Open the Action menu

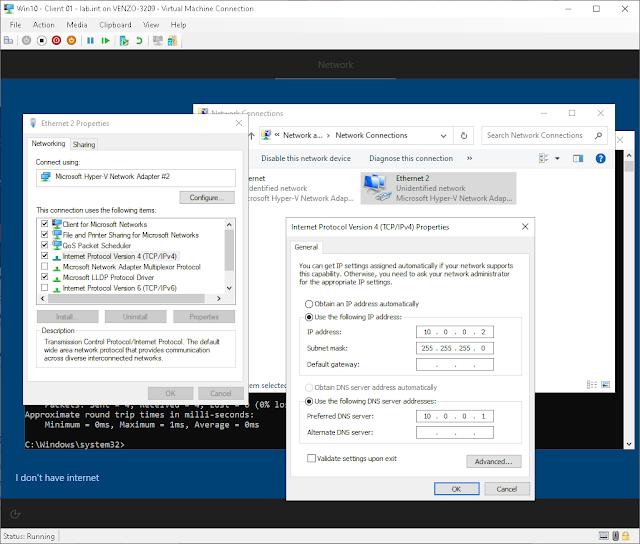pos(44,25)
